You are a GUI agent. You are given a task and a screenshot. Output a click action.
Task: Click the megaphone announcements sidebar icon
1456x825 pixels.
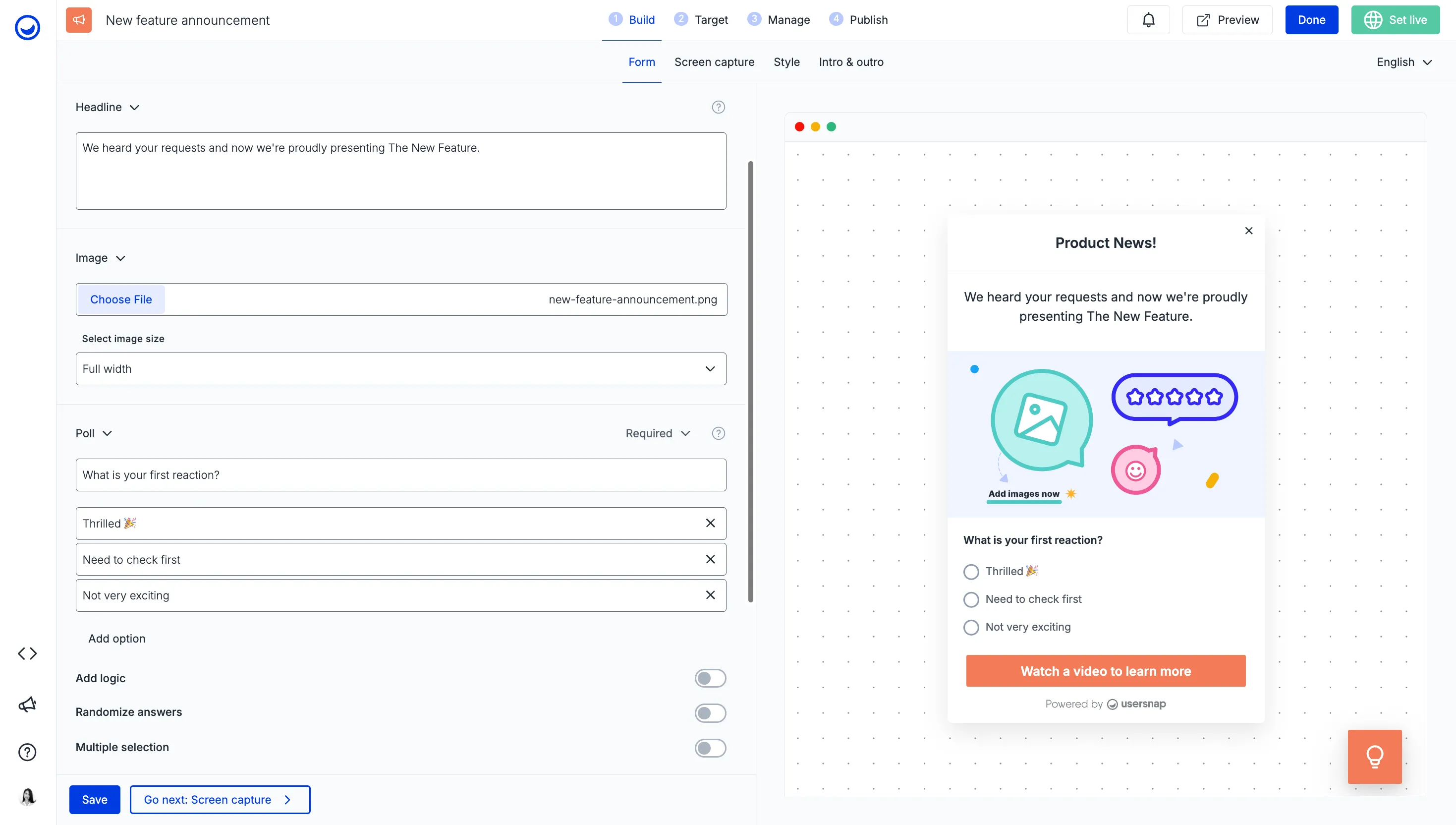pos(27,704)
